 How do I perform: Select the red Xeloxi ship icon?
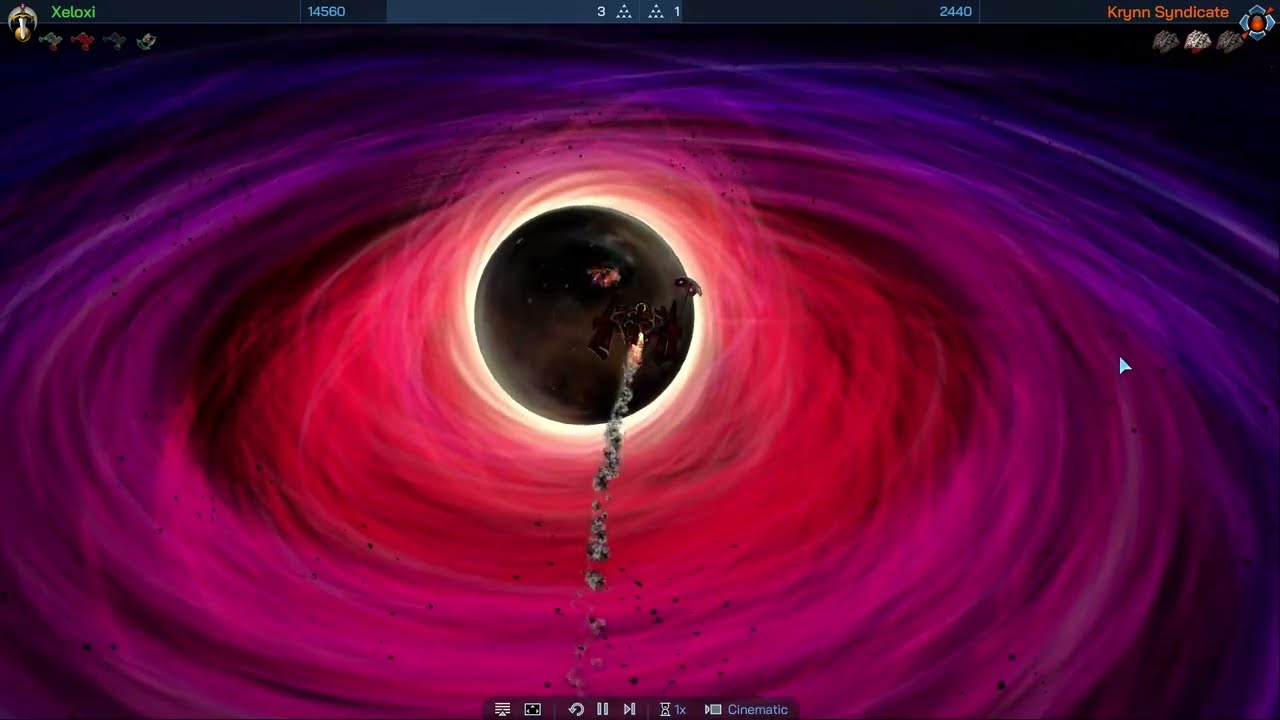82,41
